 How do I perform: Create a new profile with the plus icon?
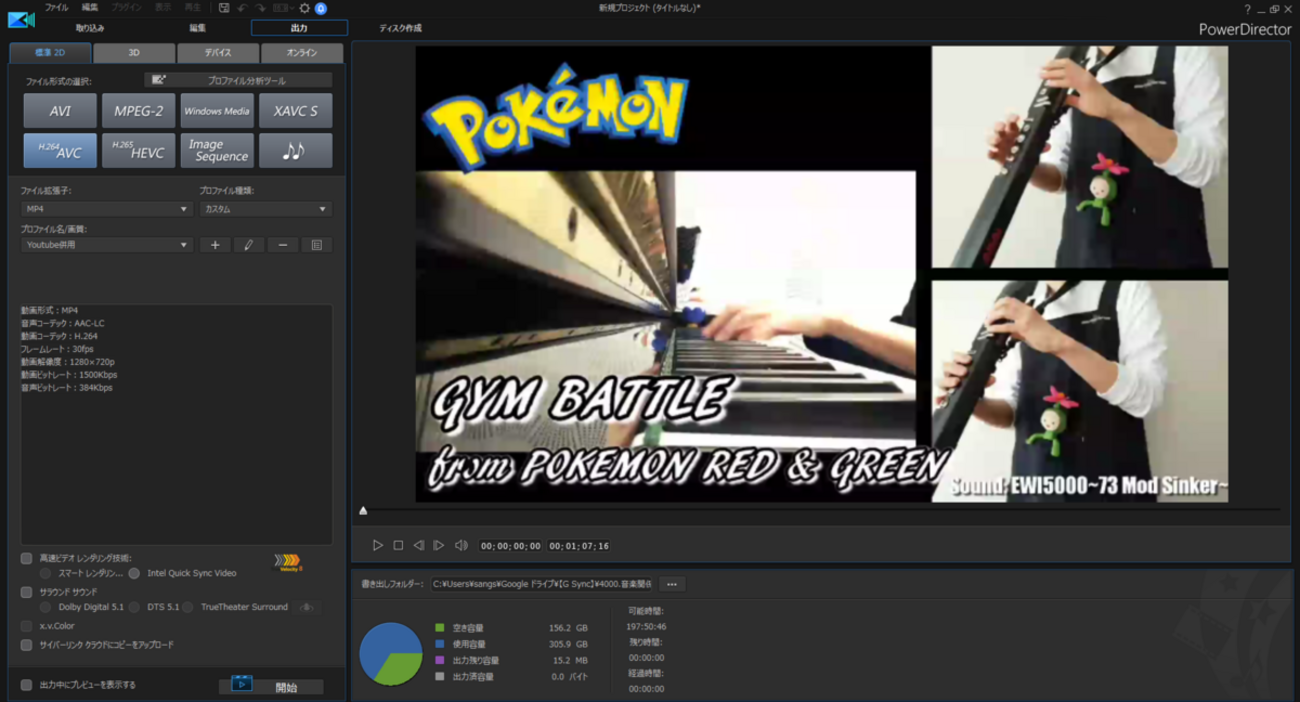214,244
